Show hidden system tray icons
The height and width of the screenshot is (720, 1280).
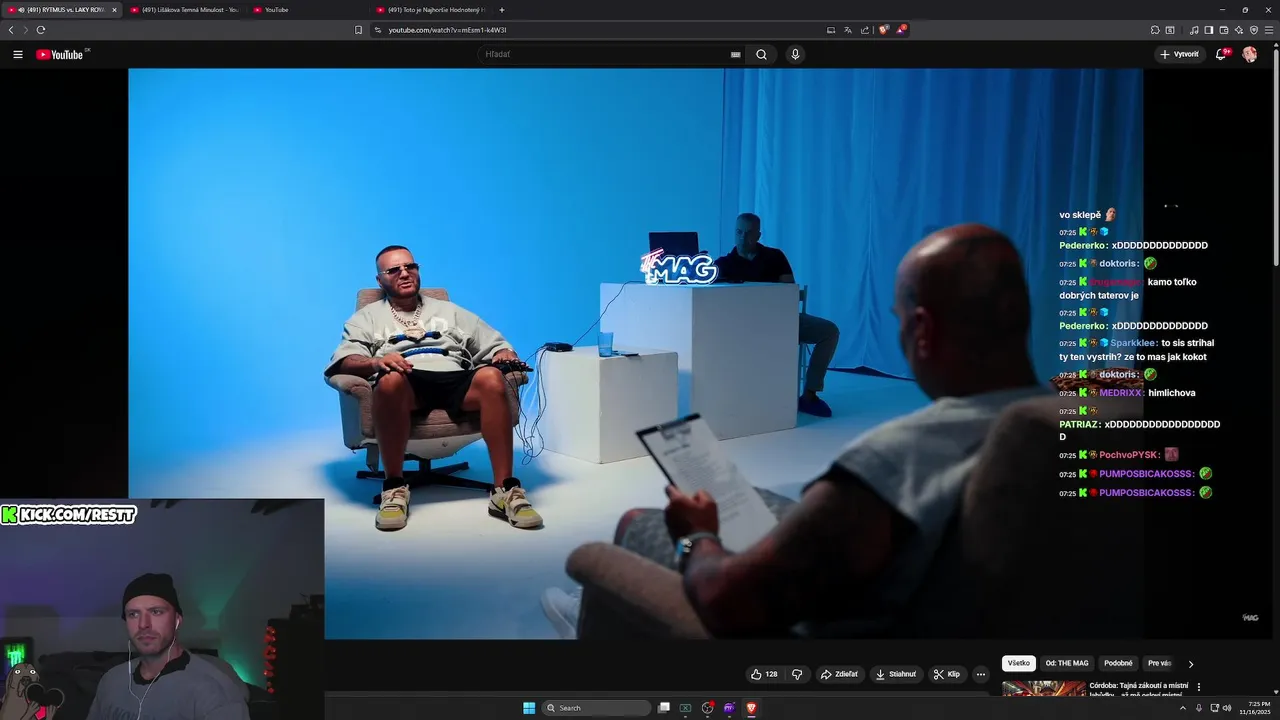point(1182,708)
